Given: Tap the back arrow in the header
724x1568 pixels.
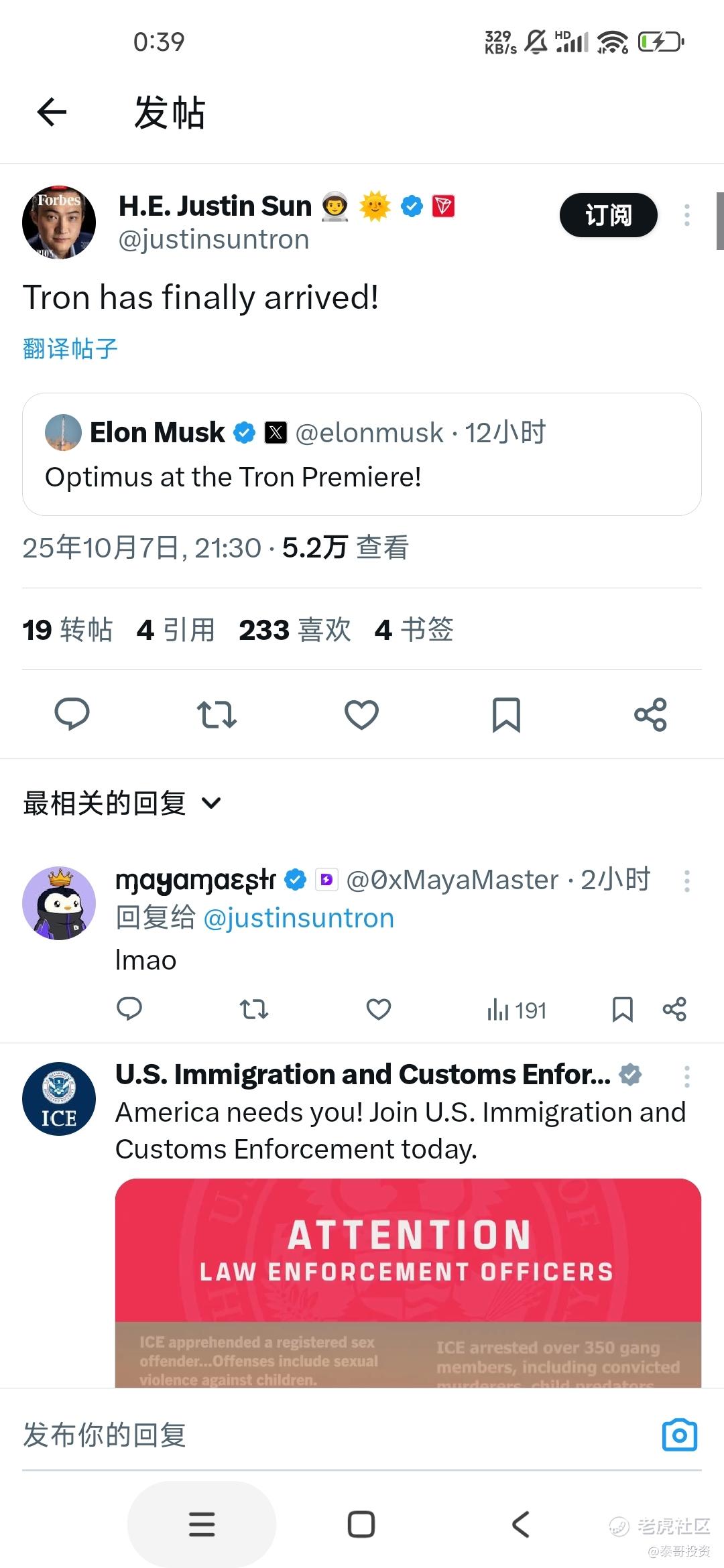Looking at the screenshot, I should [x=52, y=112].
